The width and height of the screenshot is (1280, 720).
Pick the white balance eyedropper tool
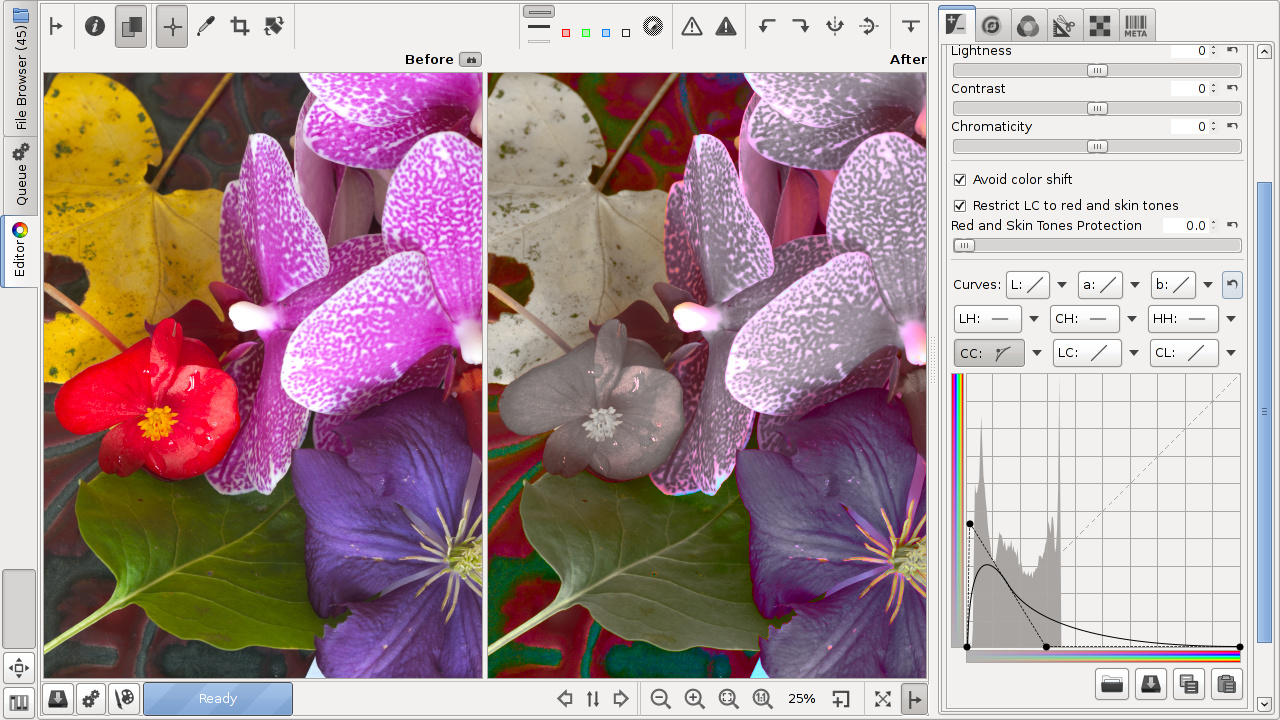coord(206,27)
